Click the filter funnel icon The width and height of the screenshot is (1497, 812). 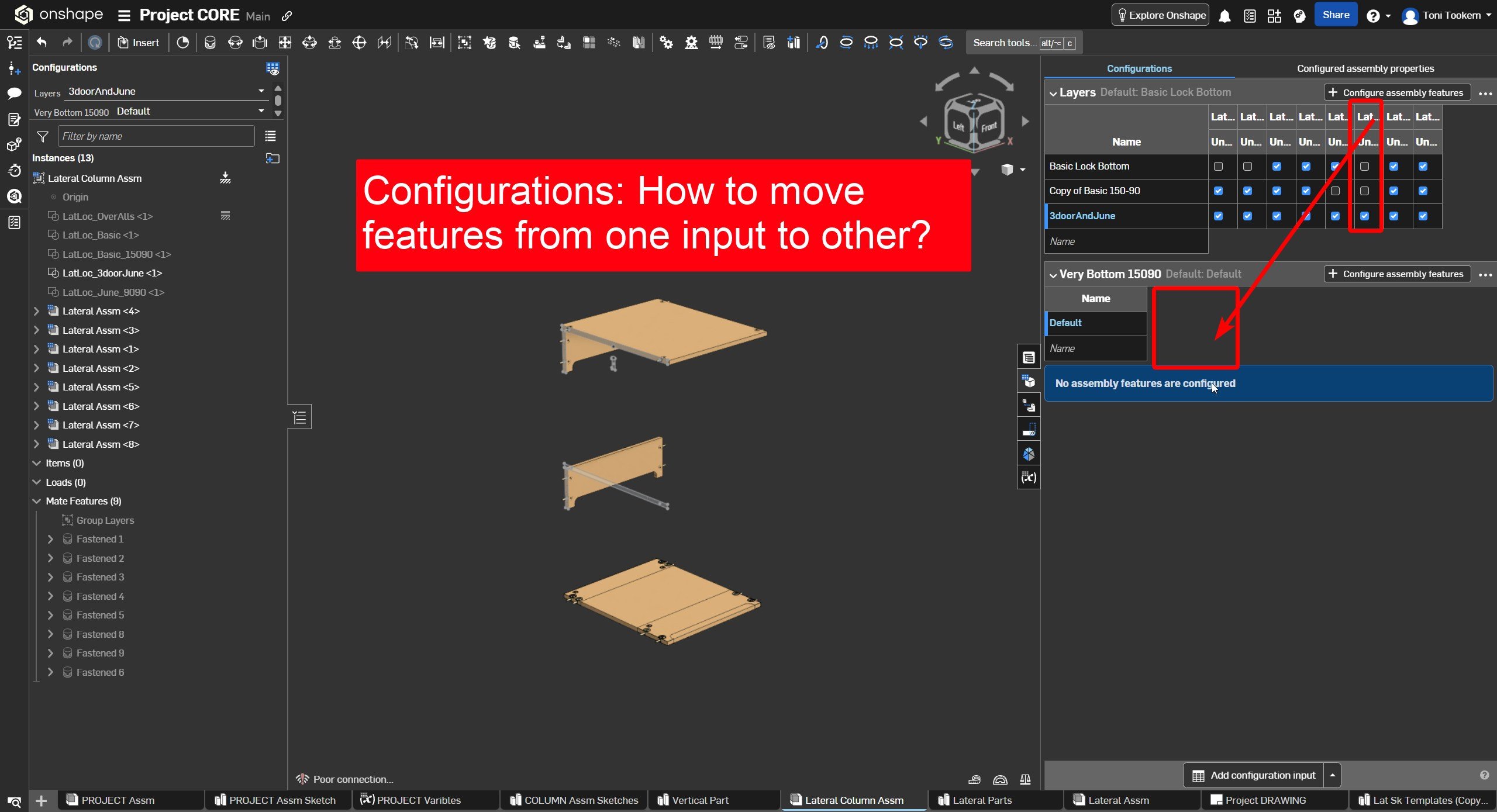click(43, 137)
